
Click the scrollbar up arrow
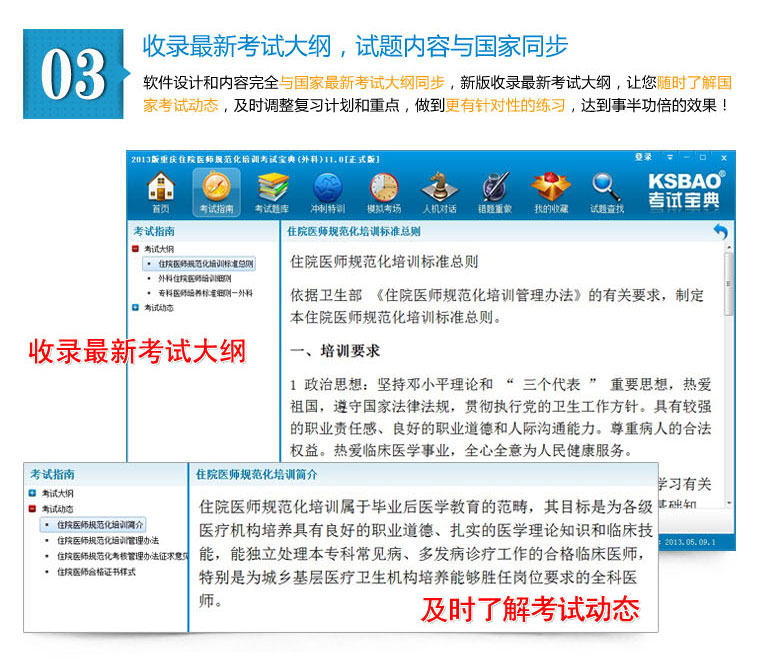[729, 247]
